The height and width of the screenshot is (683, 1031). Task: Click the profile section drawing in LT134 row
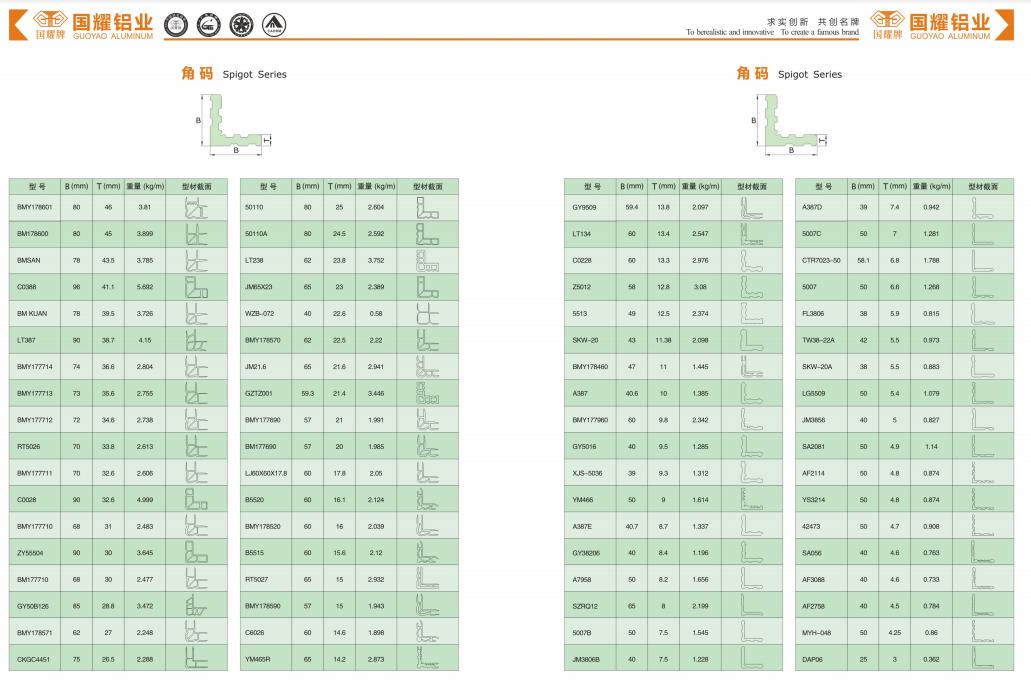(x=752, y=233)
